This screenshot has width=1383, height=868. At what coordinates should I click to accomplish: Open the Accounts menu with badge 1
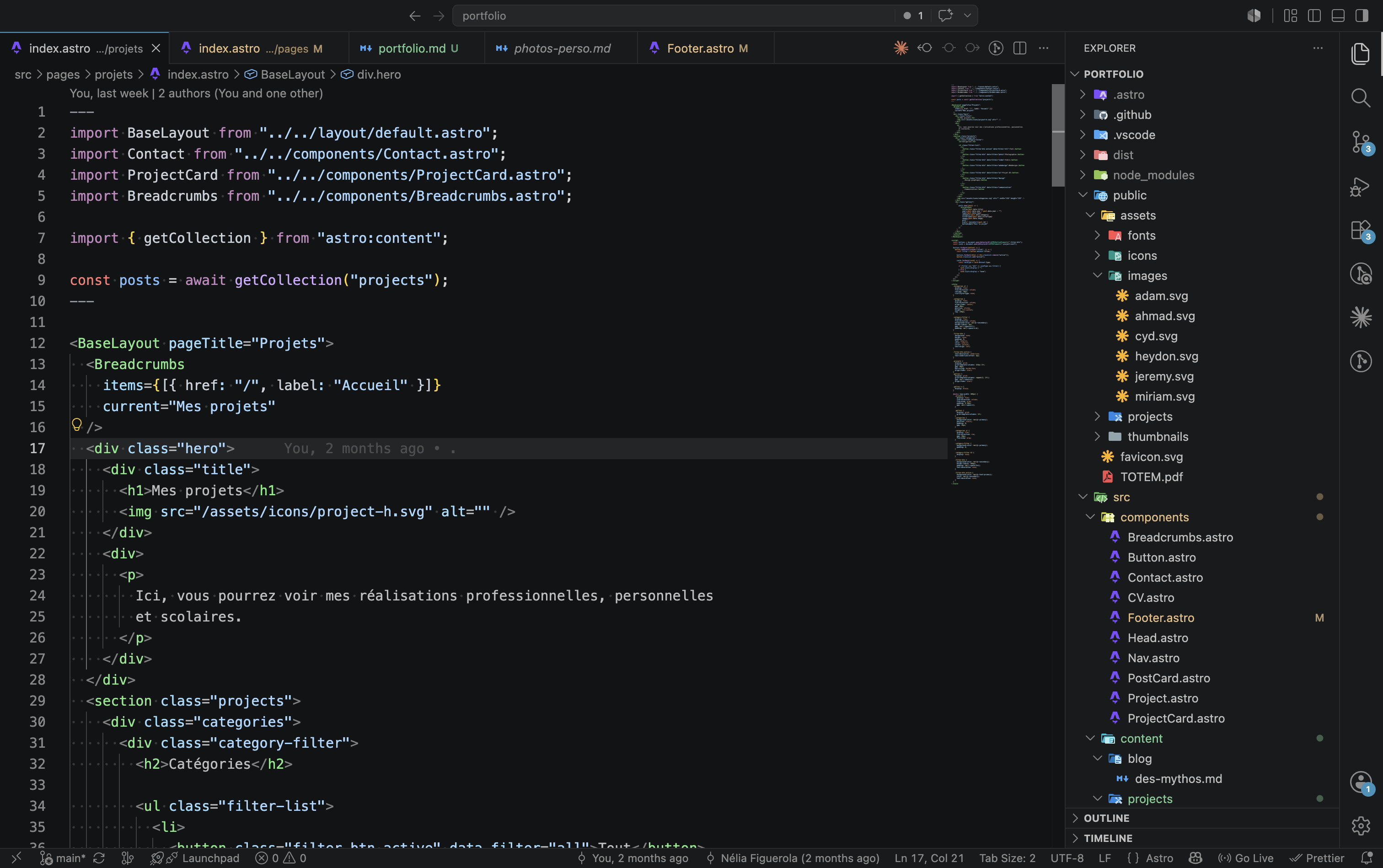pyautogui.click(x=1361, y=782)
